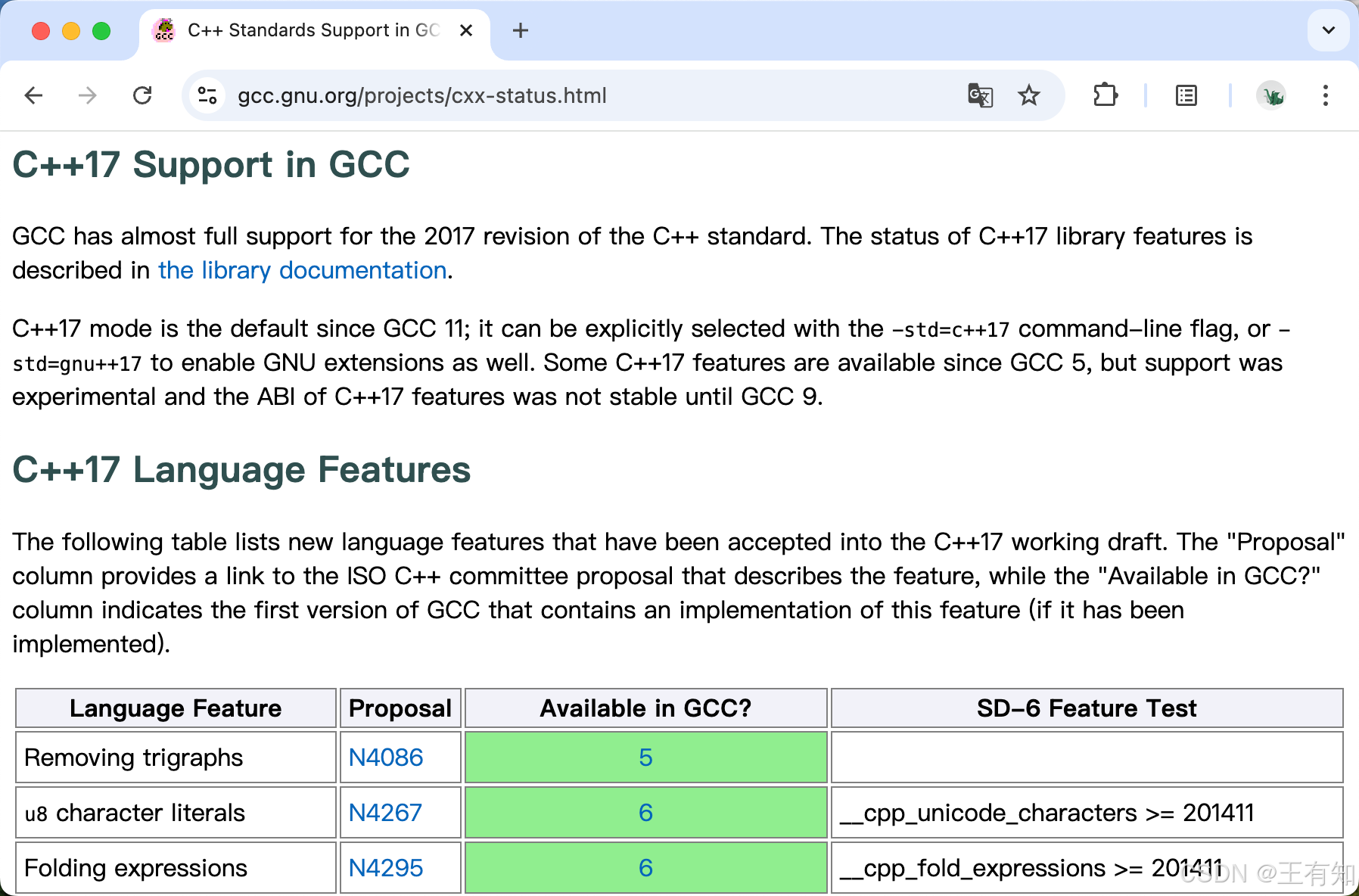Bookmark this page with the star icon
The height and width of the screenshot is (896, 1359).
(1028, 95)
